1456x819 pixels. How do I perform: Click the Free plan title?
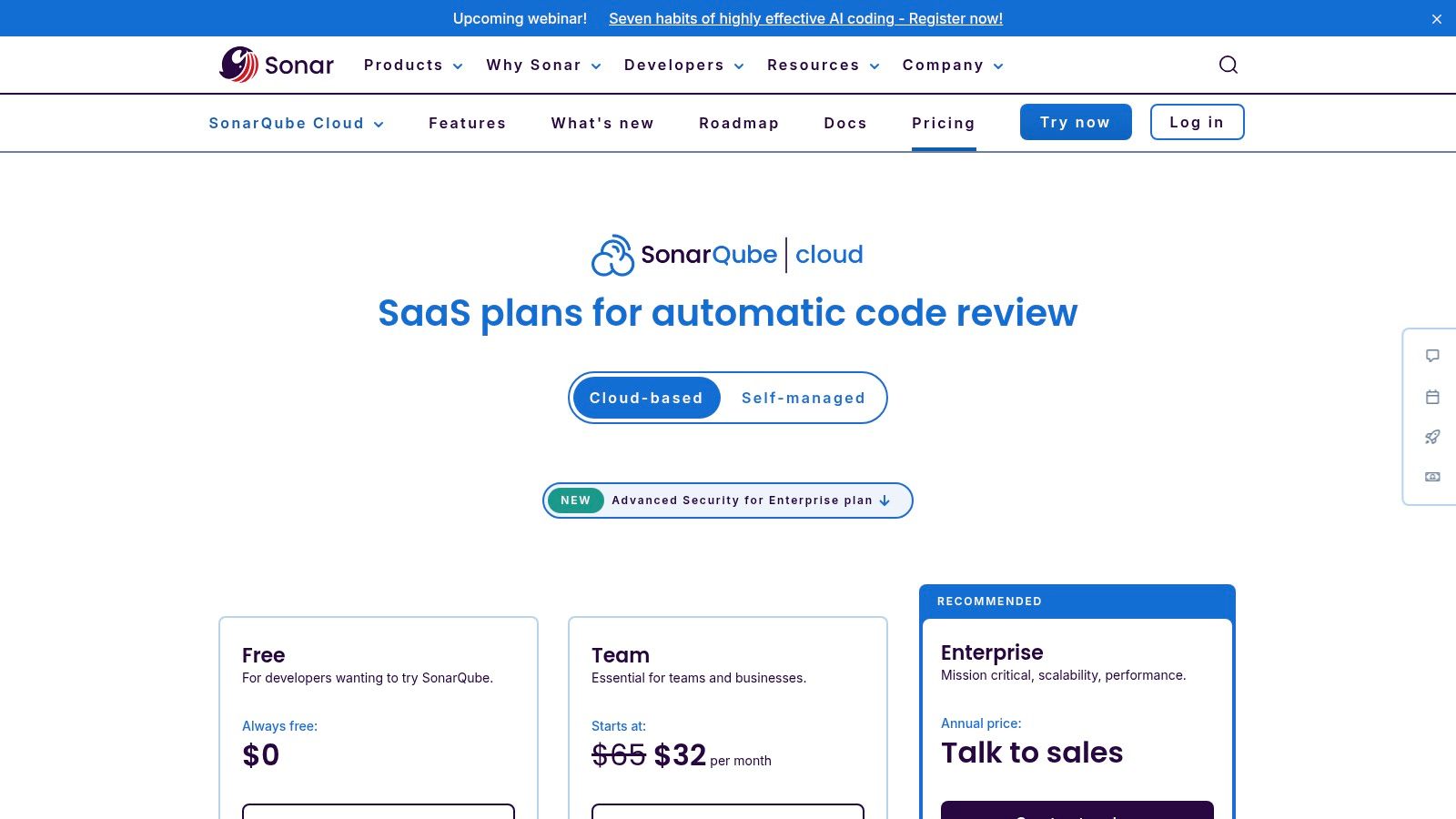[264, 655]
